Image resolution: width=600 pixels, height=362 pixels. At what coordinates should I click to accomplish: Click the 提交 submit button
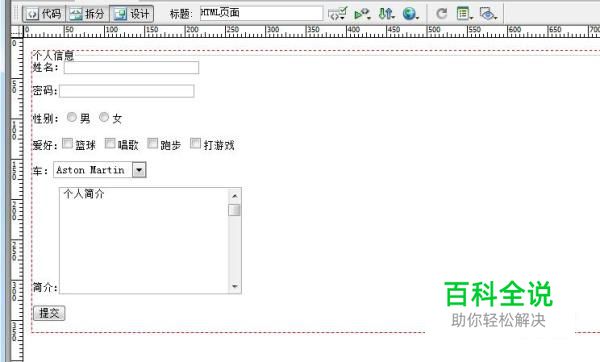click(x=49, y=313)
